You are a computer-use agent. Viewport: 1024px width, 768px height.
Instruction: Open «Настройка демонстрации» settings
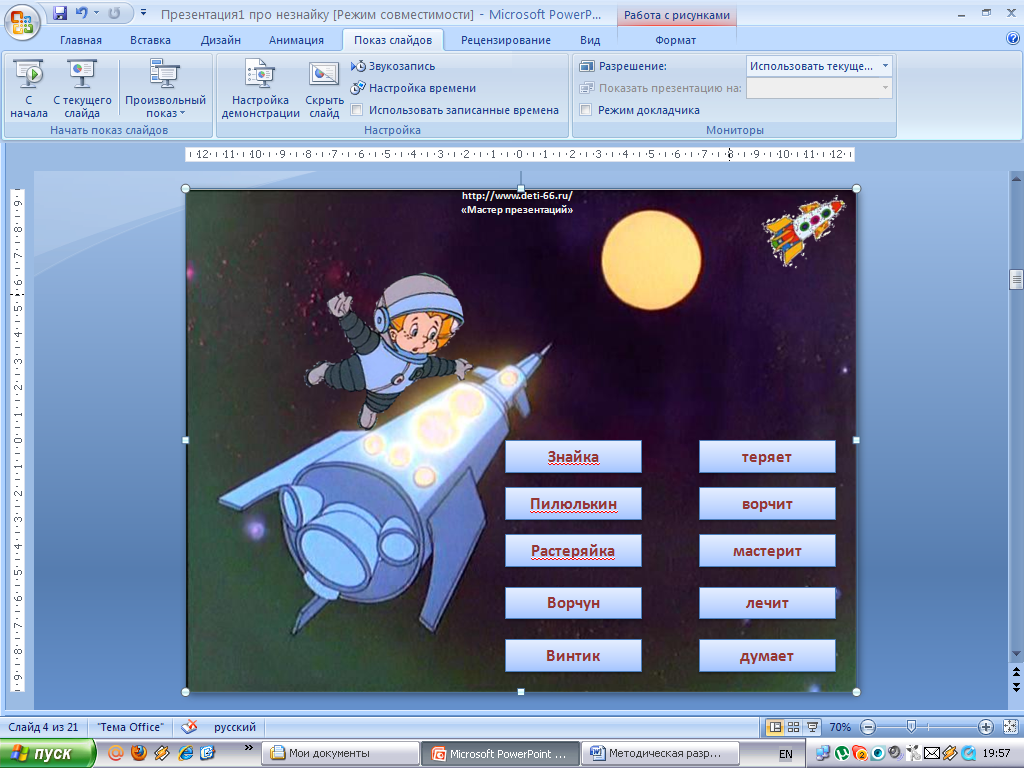tap(260, 89)
